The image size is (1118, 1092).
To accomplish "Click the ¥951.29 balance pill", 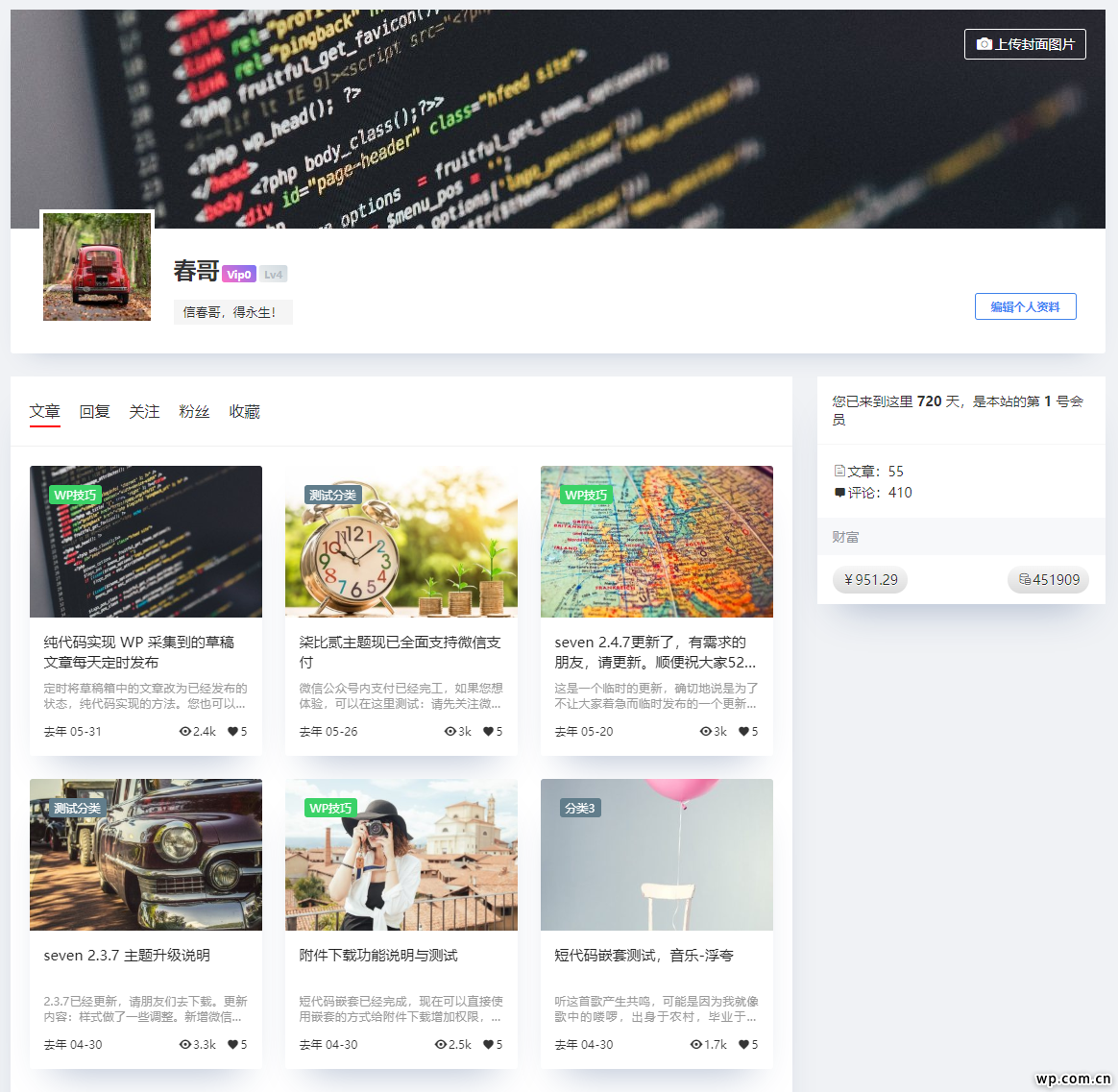I will (x=870, y=579).
